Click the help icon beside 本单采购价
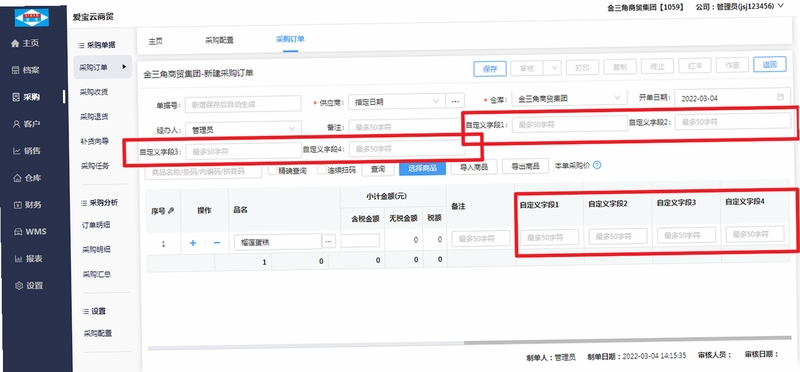 [x=597, y=165]
